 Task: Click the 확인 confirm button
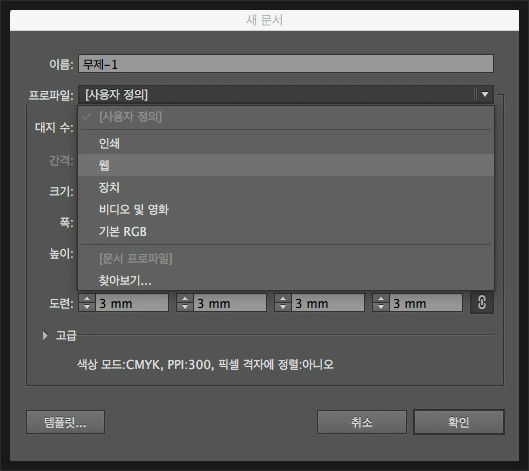click(x=459, y=422)
